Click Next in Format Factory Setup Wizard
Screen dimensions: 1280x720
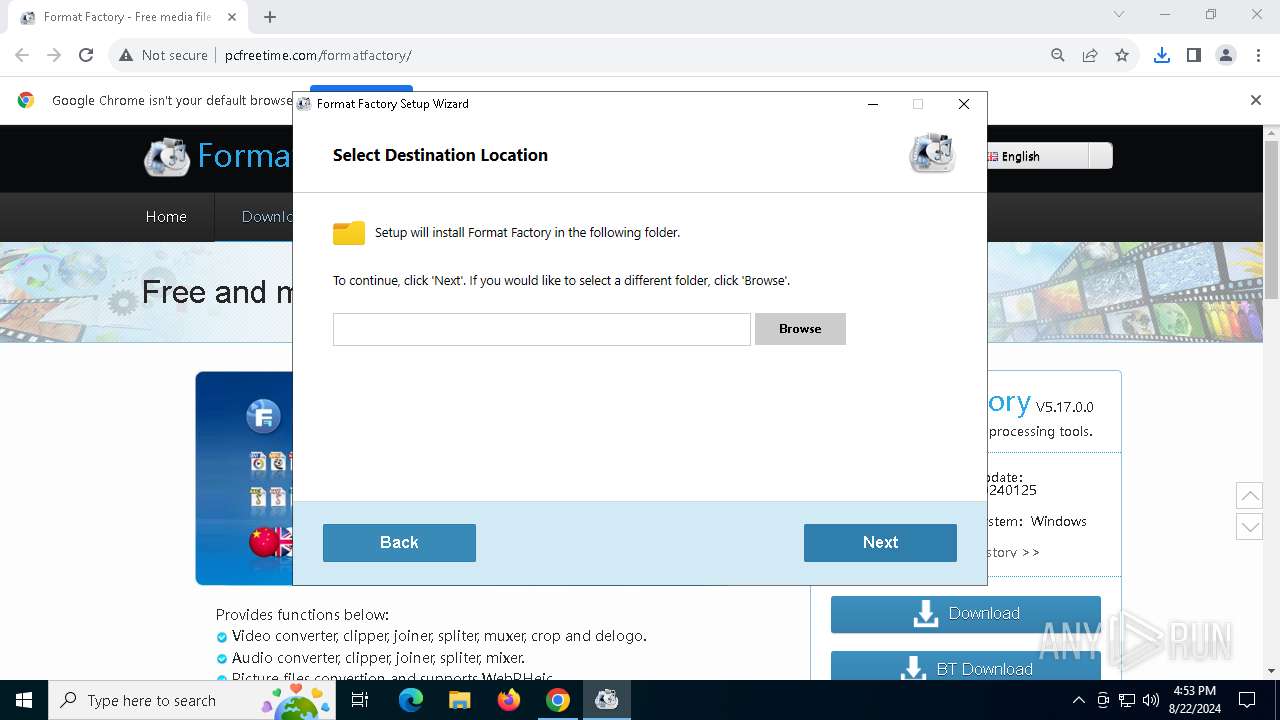[880, 542]
